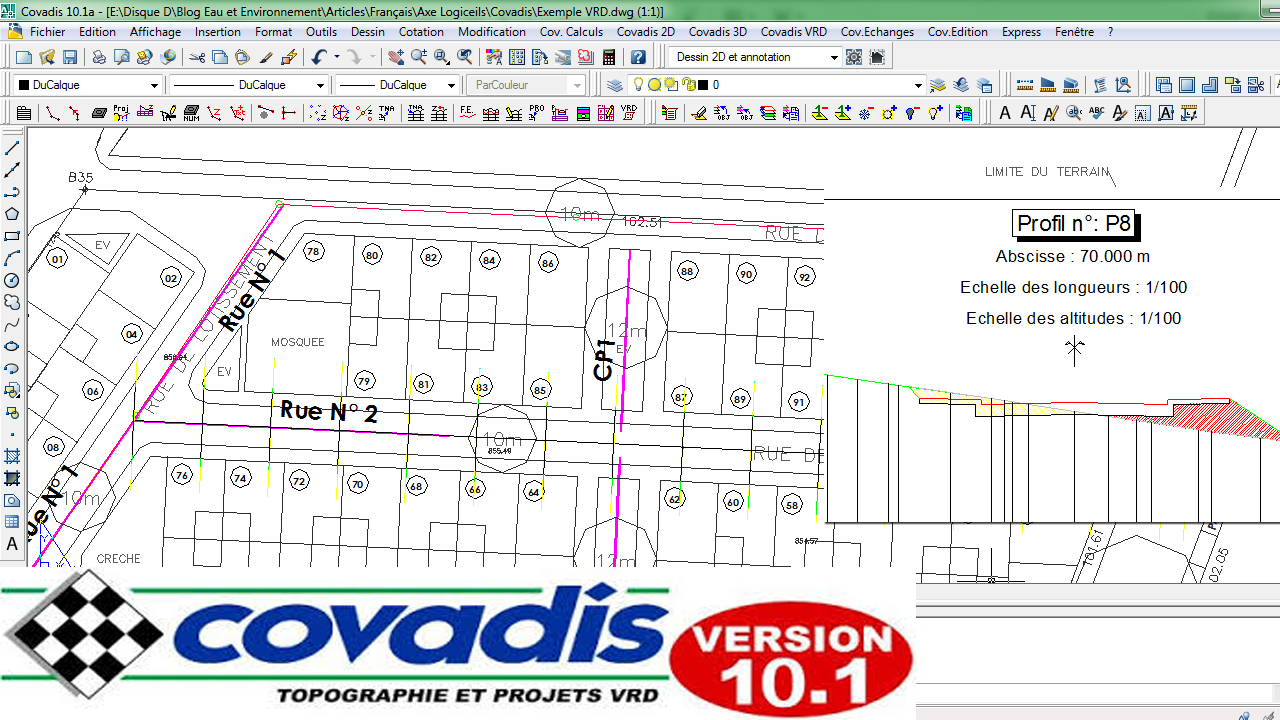
Task: Click the F.E. icon in the Covadis toolbar
Action: (x=466, y=112)
